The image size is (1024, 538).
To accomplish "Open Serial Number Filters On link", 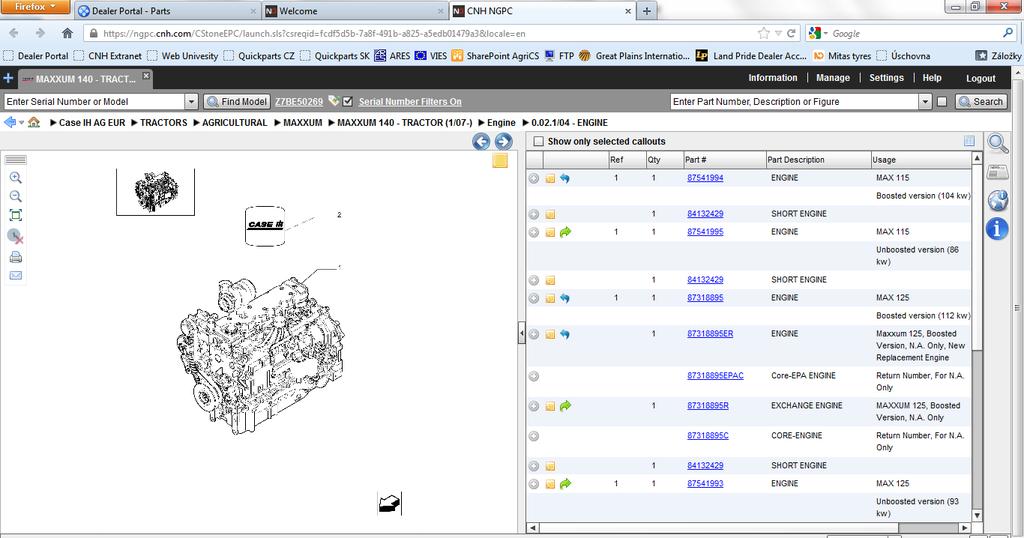I will pos(410,102).
